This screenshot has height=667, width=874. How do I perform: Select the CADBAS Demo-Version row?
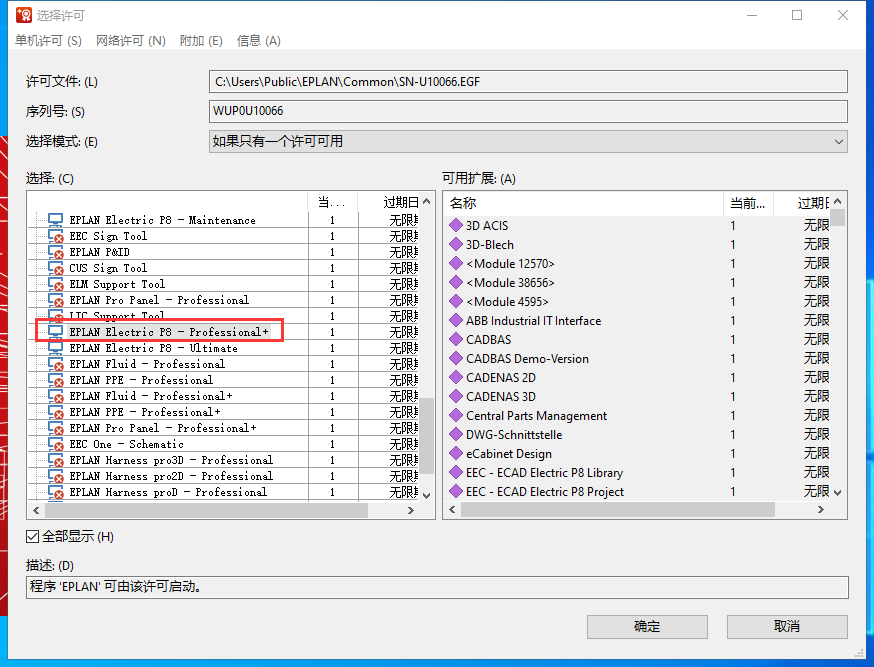click(x=637, y=358)
